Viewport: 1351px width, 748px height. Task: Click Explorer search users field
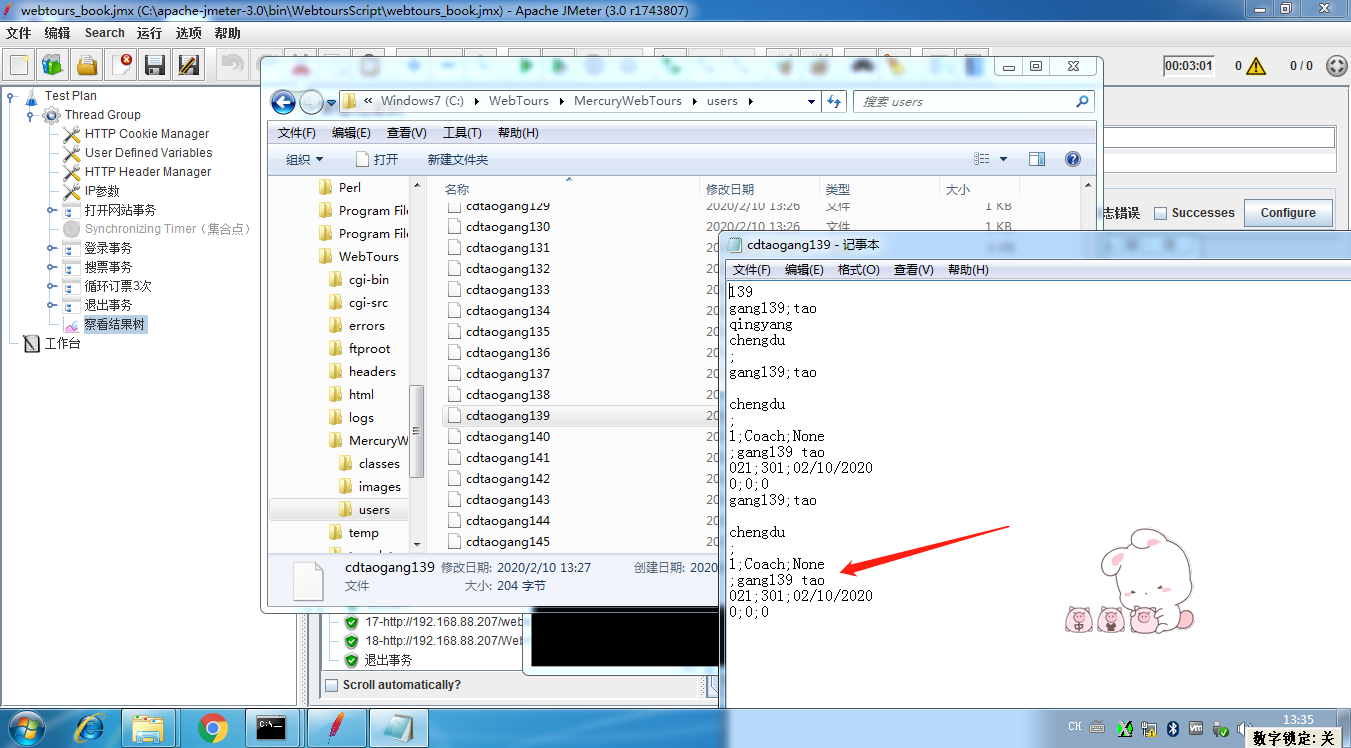coord(973,101)
